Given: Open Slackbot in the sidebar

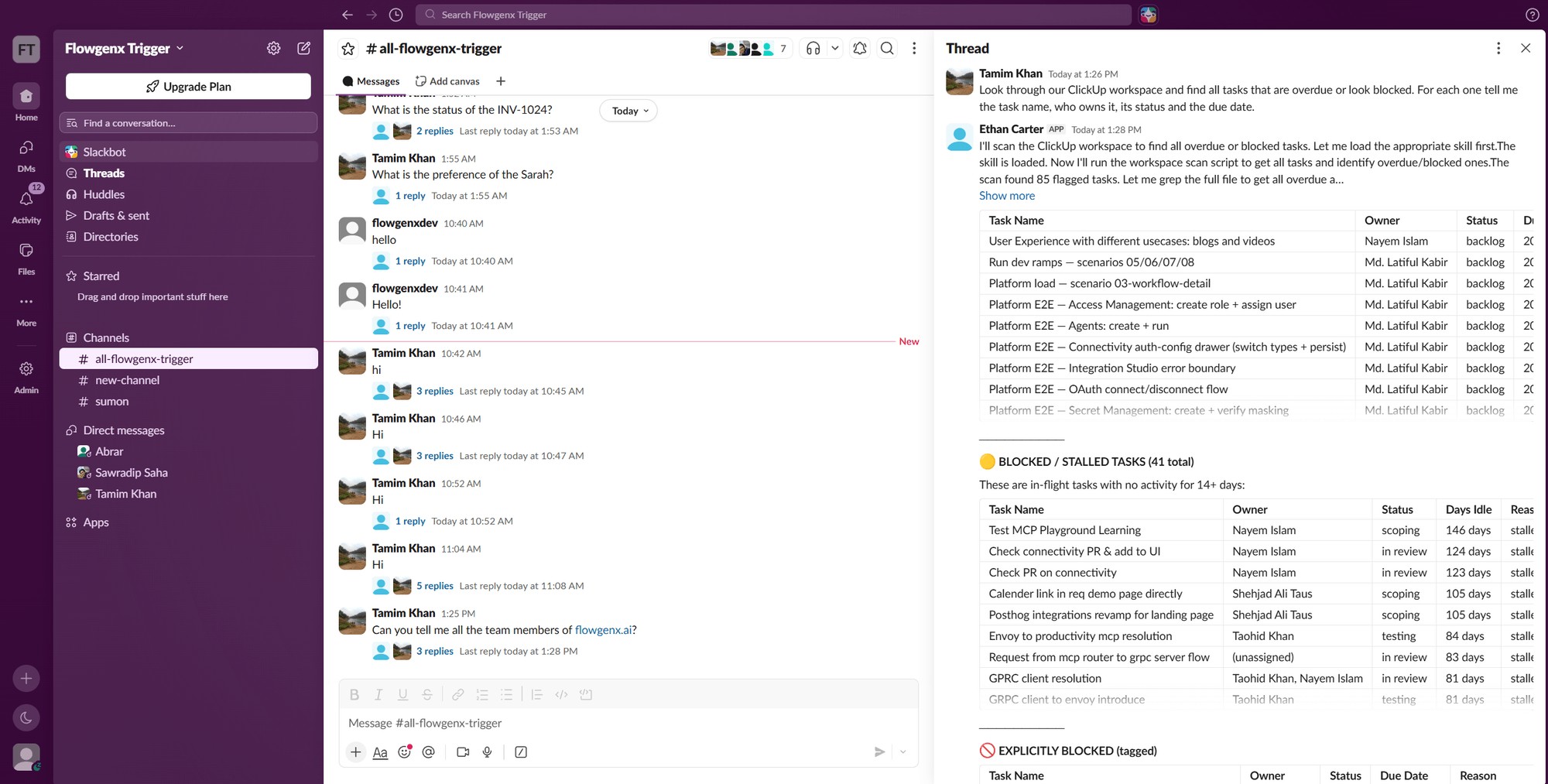Looking at the screenshot, I should 188,152.
